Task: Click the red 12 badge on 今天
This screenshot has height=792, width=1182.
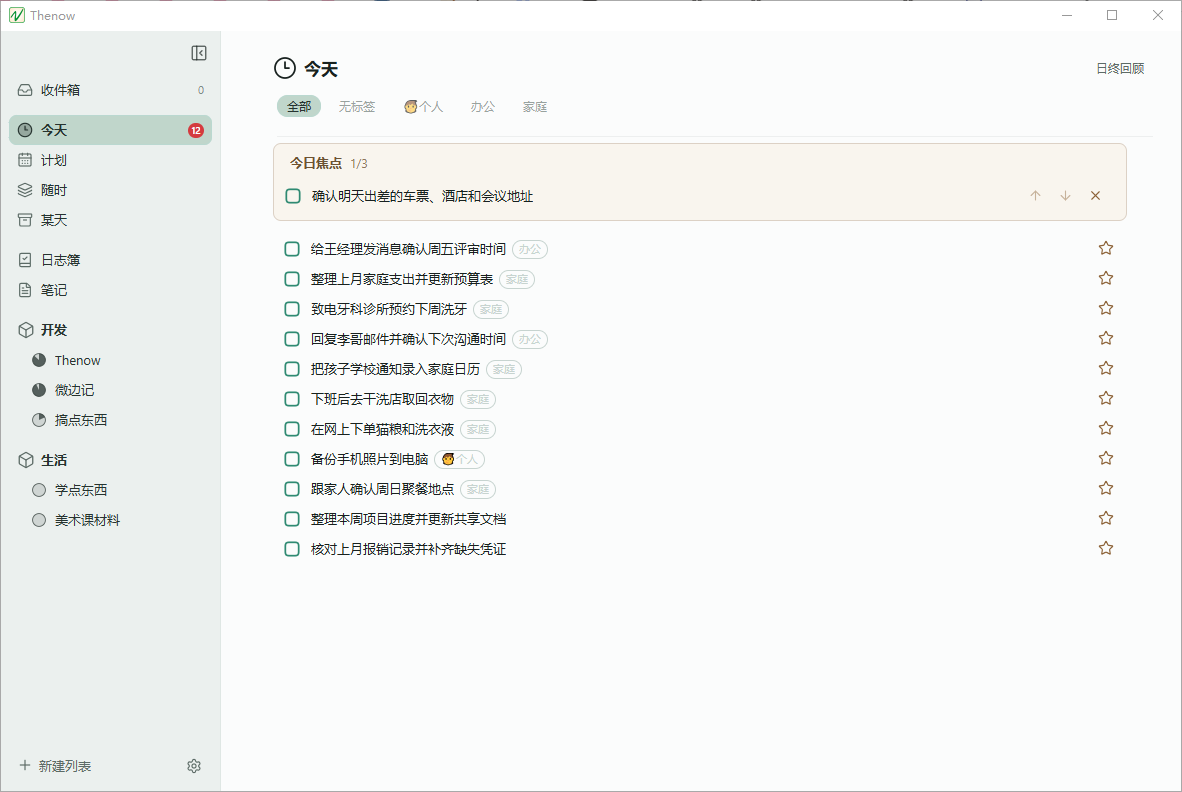Action: [x=196, y=130]
